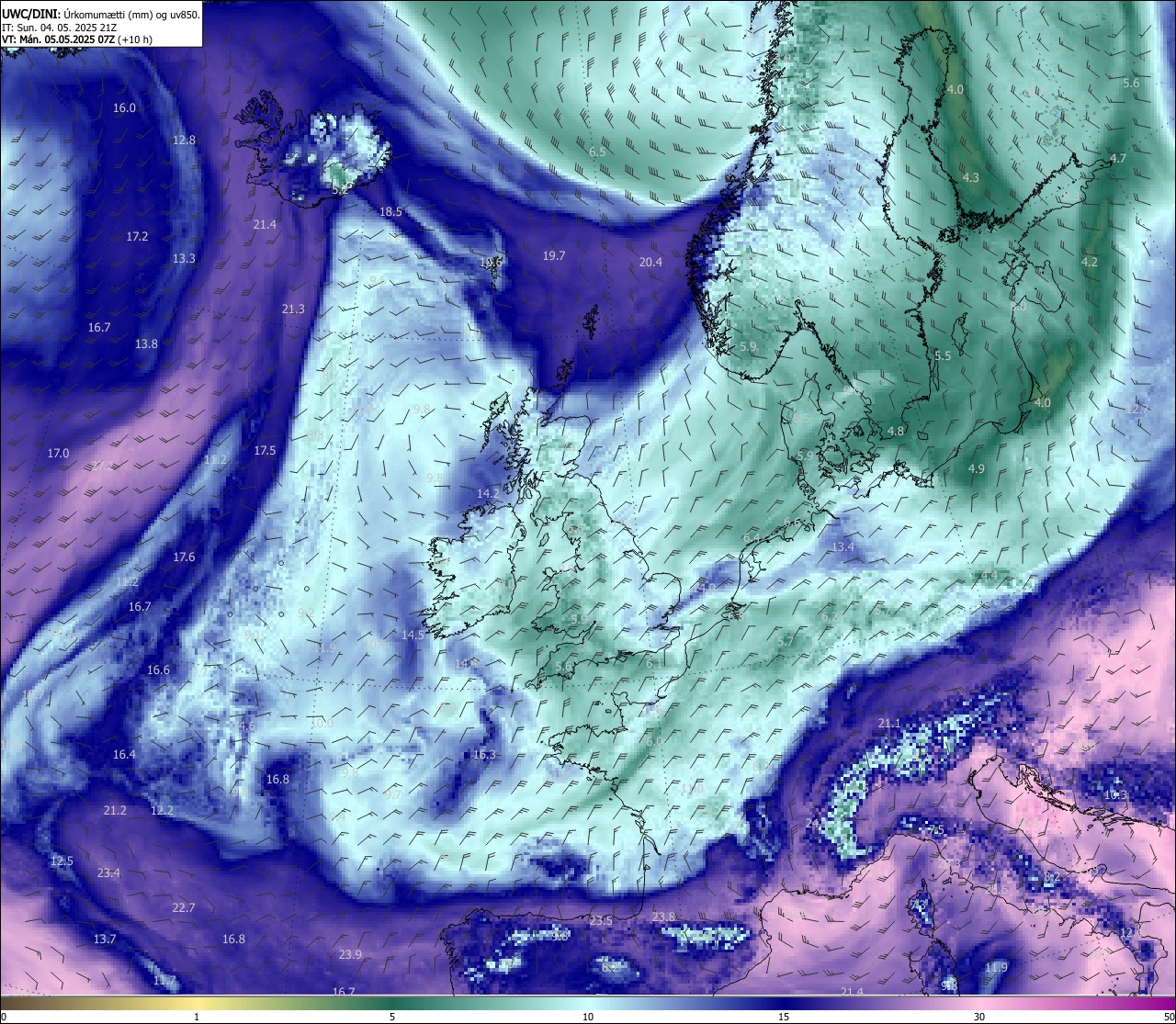Click the 16.4 value label

coord(124,754)
